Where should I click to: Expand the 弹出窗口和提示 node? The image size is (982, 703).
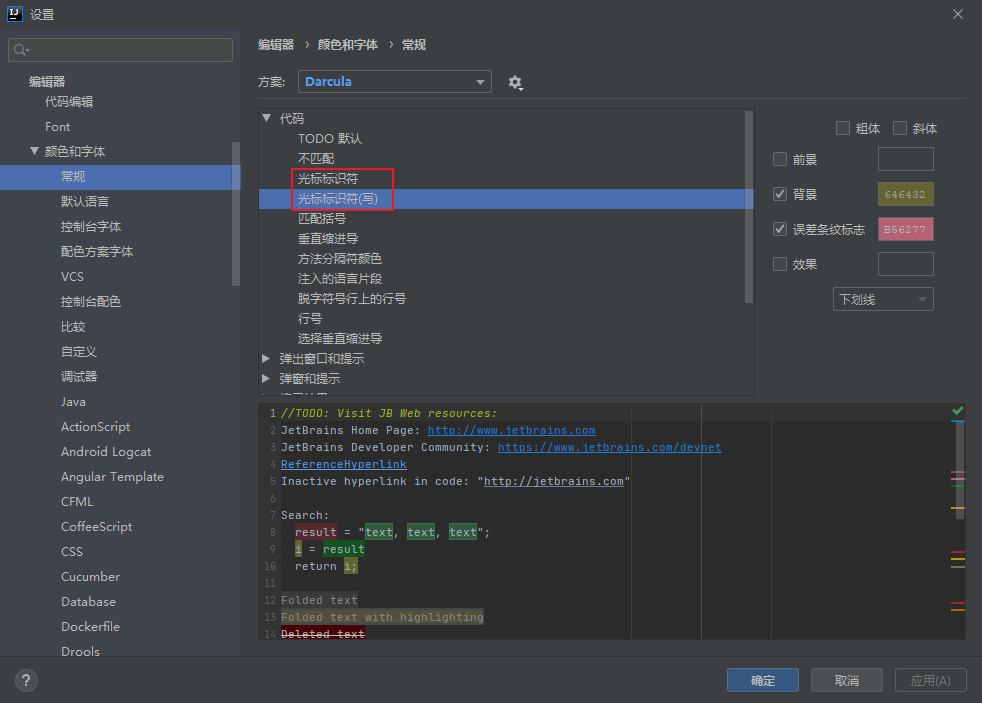(265, 357)
